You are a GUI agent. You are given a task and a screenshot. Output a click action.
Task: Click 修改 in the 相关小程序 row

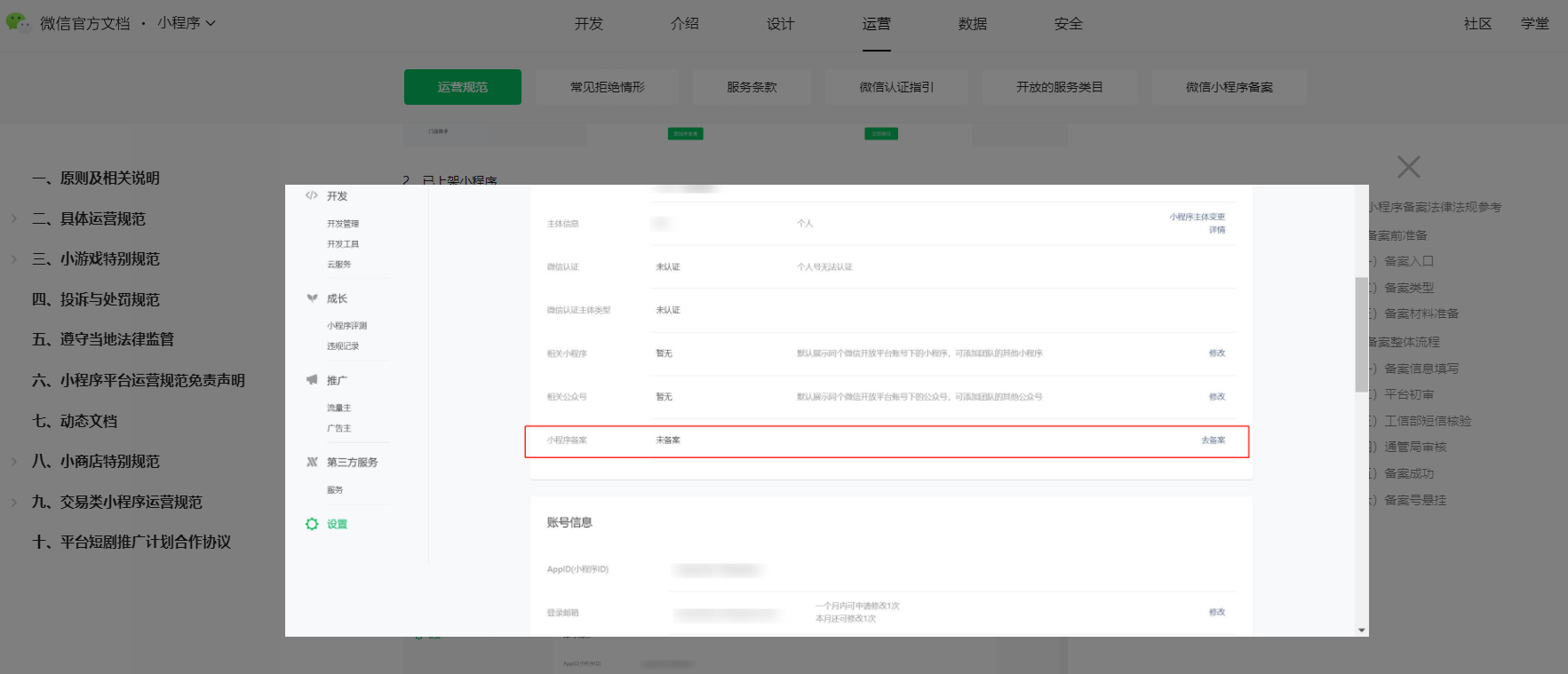(1217, 353)
